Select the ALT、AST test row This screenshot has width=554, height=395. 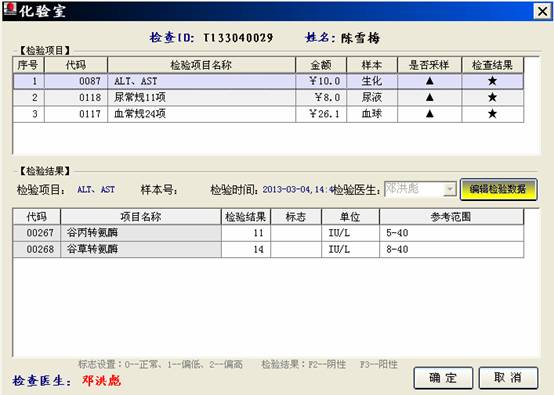(x=268, y=81)
